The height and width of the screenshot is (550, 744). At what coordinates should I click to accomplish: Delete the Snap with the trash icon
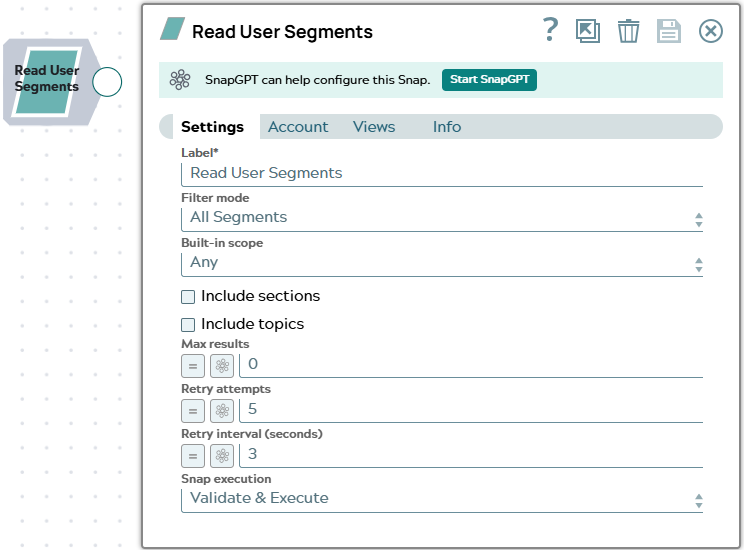click(x=628, y=31)
